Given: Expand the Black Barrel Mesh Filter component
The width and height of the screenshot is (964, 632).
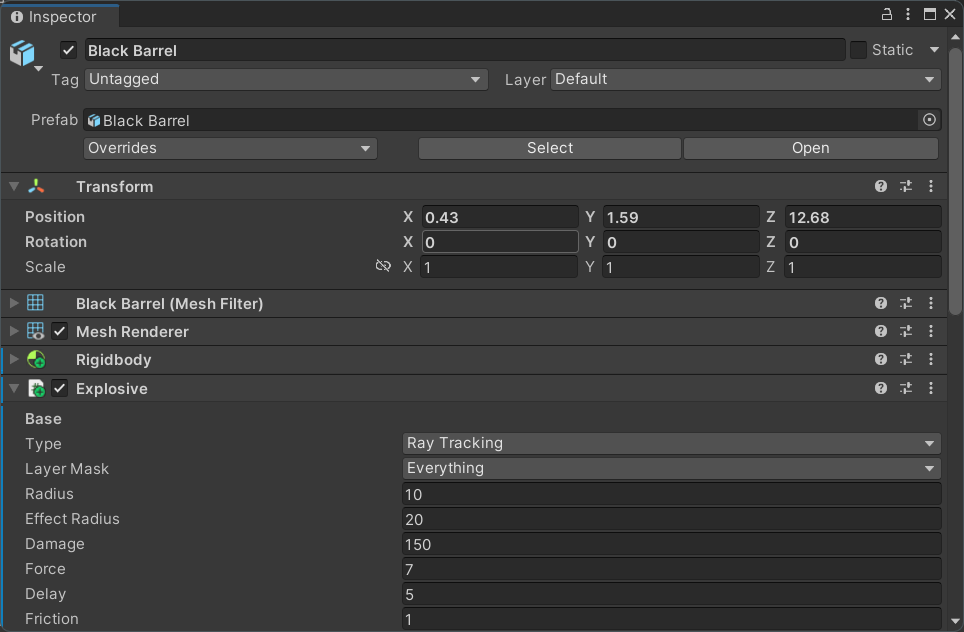Looking at the screenshot, I should 14,303.
